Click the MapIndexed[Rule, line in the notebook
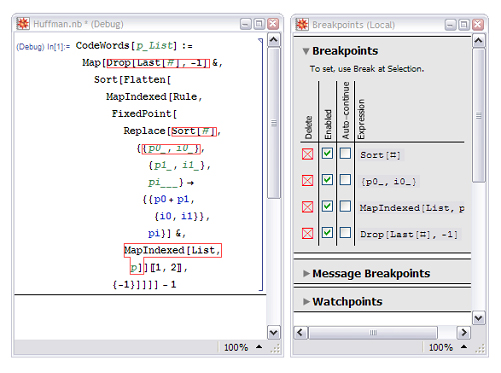Screen dimensions: 501x373 point(154,97)
